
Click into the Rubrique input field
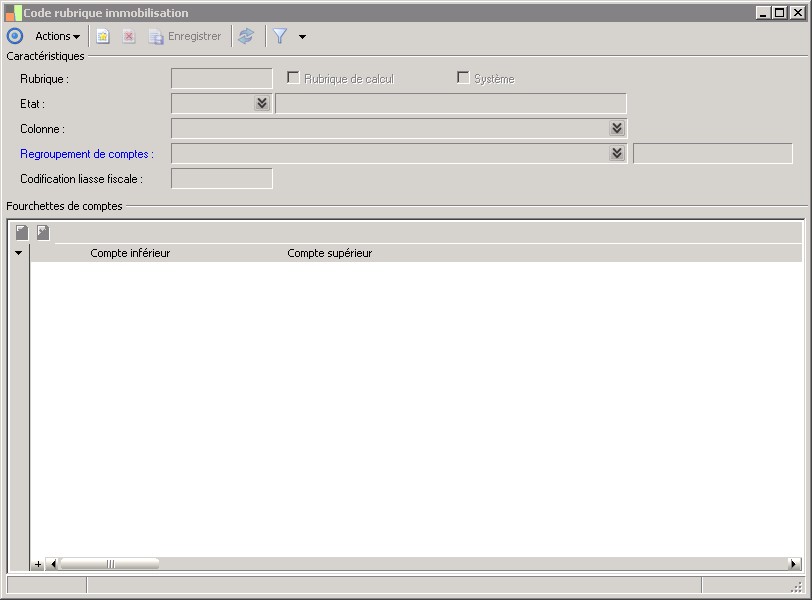(222, 79)
